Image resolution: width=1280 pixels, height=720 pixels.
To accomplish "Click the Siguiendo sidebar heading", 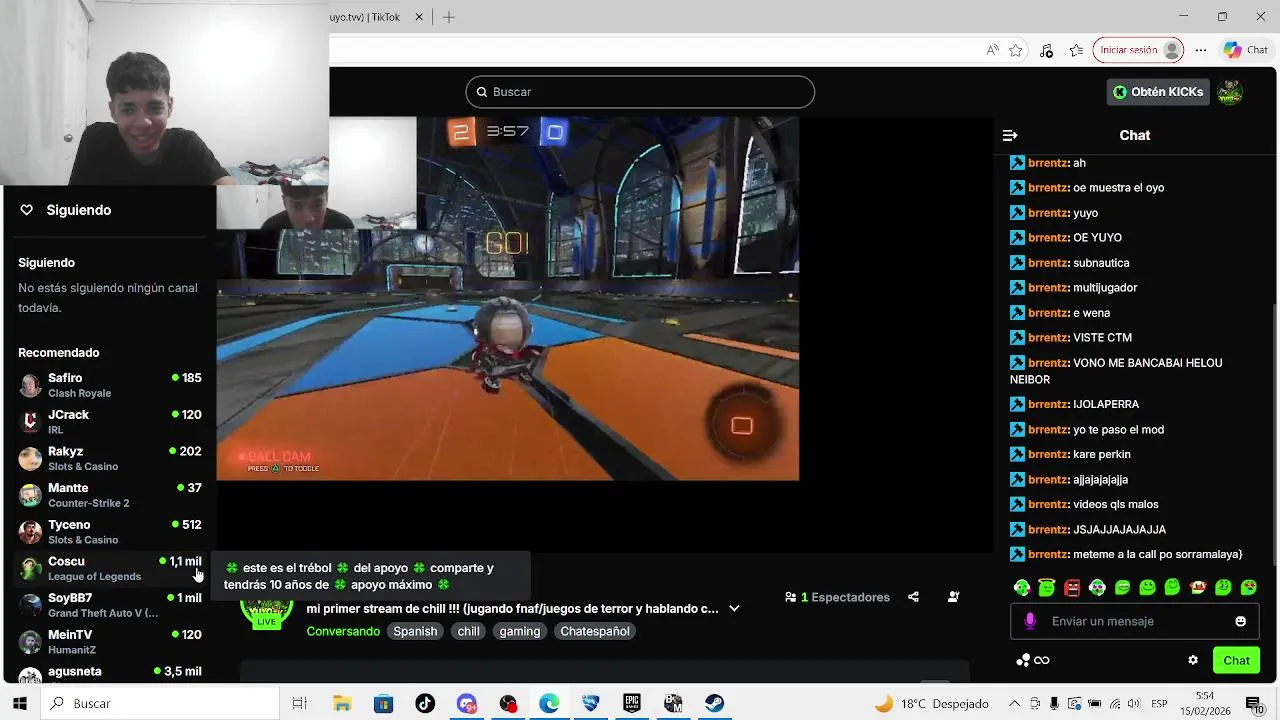I will point(46,263).
